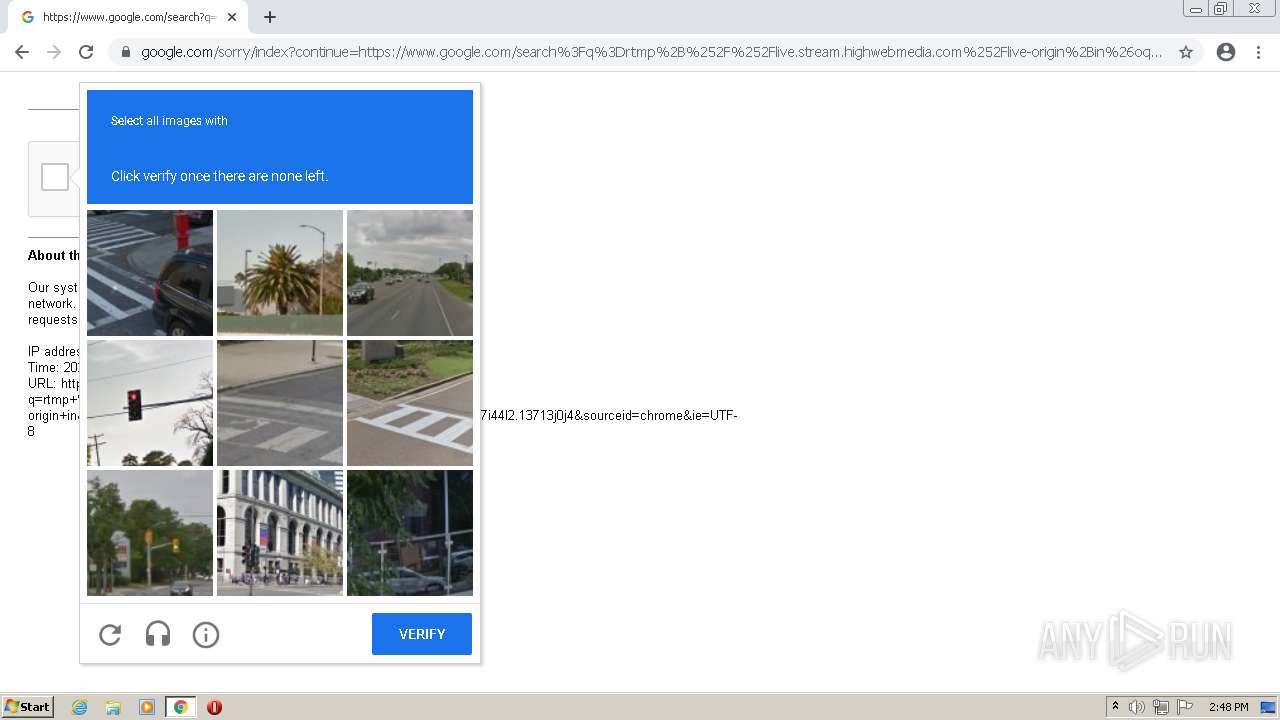The width and height of the screenshot is (1280, 720).
Task: Switch to the audio challenge headphones icon
Action: coord(158,634)
